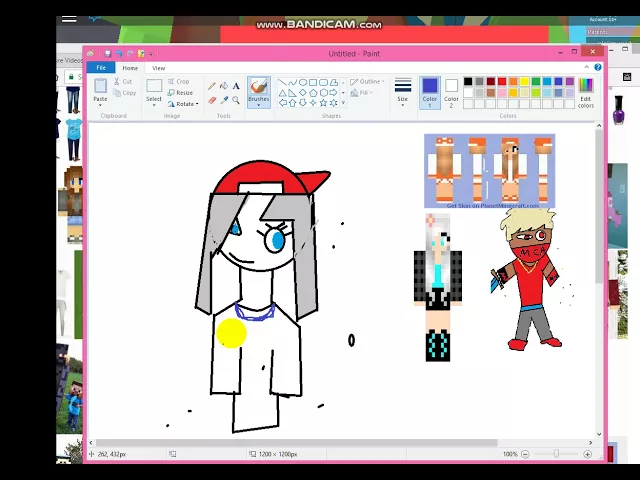640x480 pixels.
Task: Pick the pink color swatch
Action: tap(502, 93)
